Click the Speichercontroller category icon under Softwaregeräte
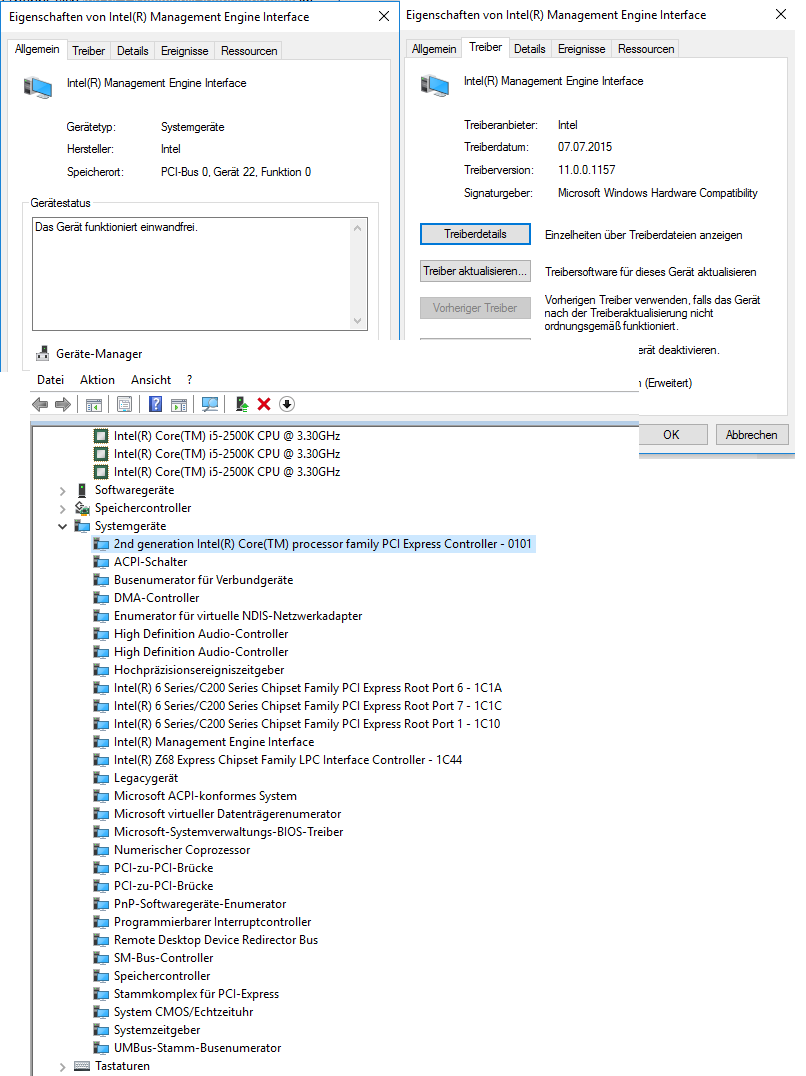The width and height of the screenshot is (806, 1076). 82,508
